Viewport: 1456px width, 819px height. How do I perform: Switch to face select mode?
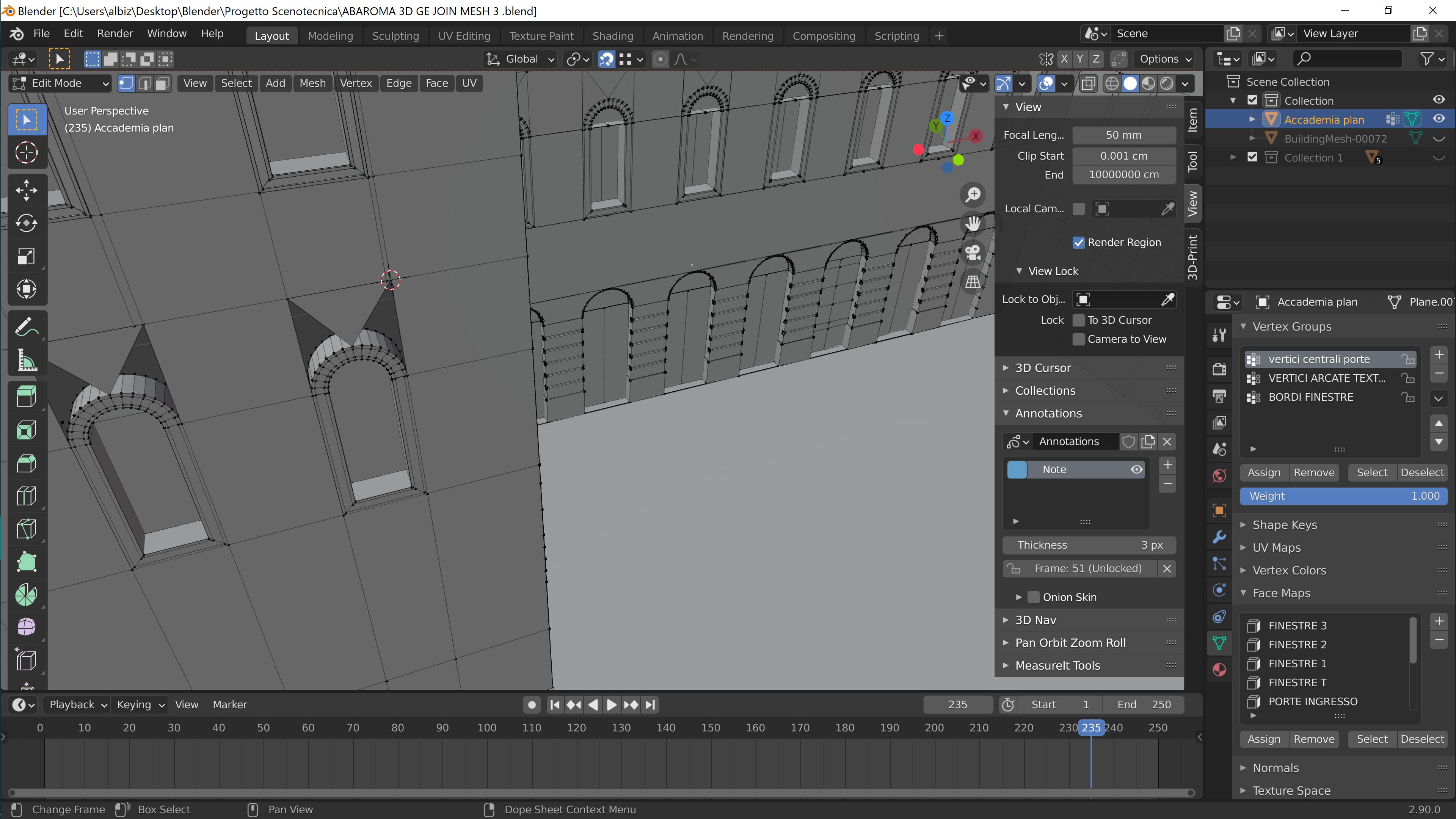point(162,84)
